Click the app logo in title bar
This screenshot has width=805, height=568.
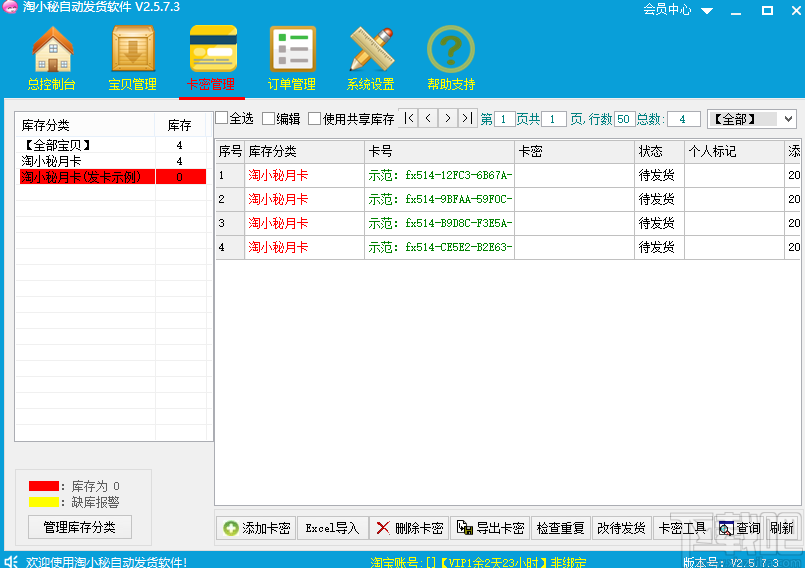10,7
